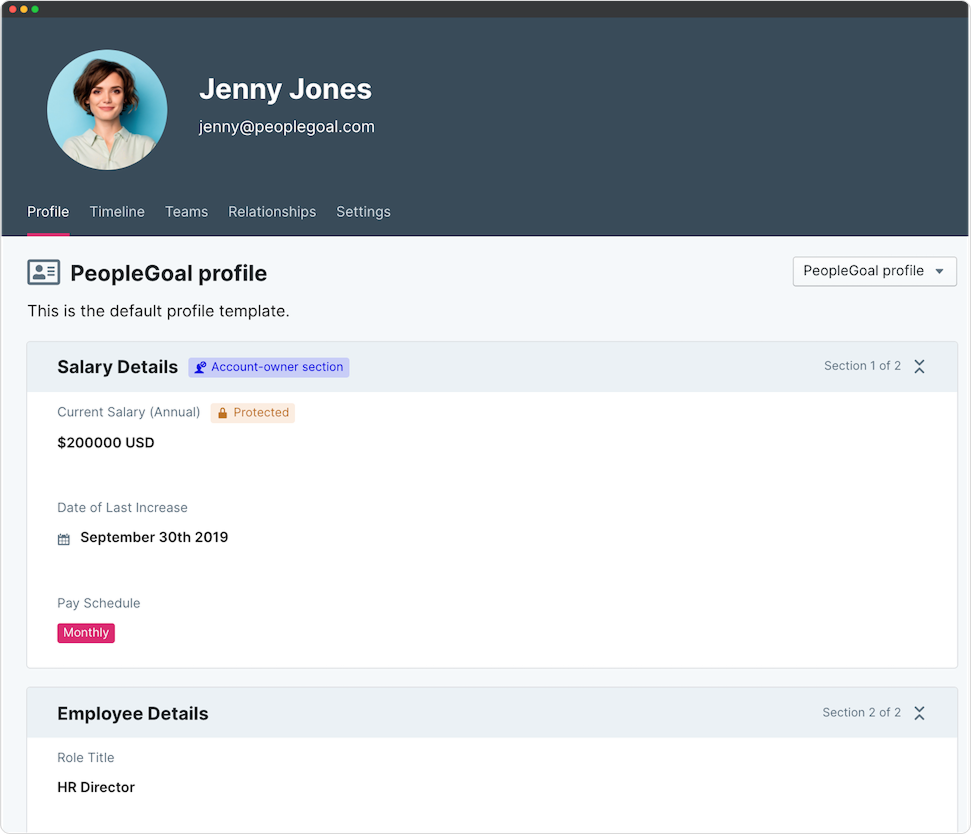Viewport: 971px width, 834px height.
Task: Open the Relationships tab
Action: pos(271,212)
